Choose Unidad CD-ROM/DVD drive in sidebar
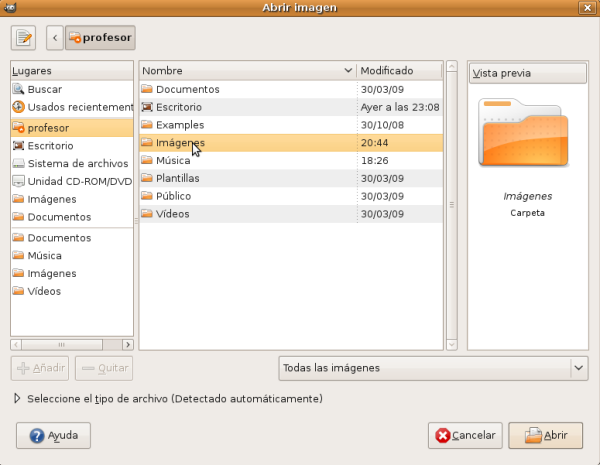Image resolution: width=600 pixels, height=465 pixels. coord(80,181)
